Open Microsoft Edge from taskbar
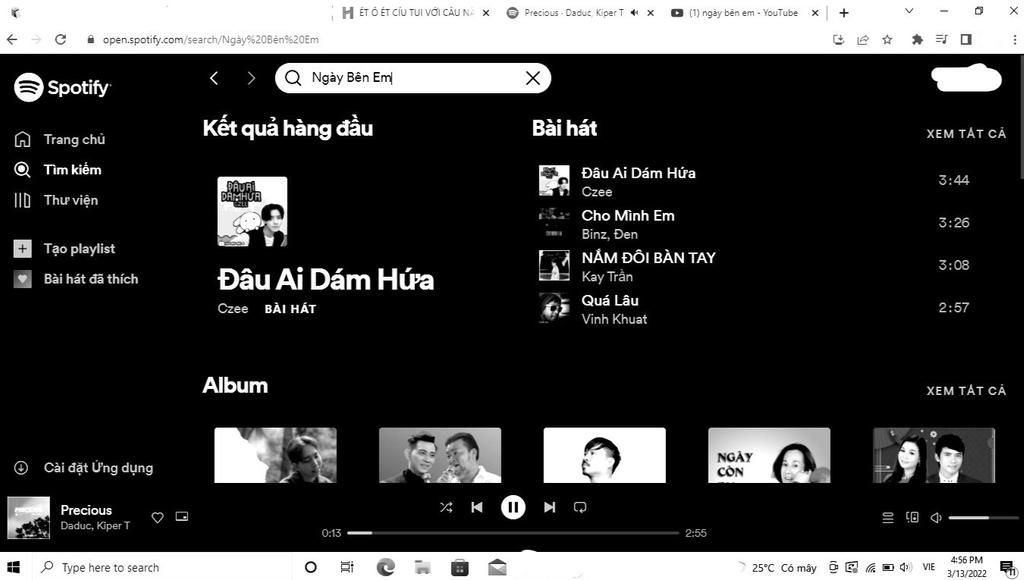Screen dimensions: 1024x580 (385, 567)
